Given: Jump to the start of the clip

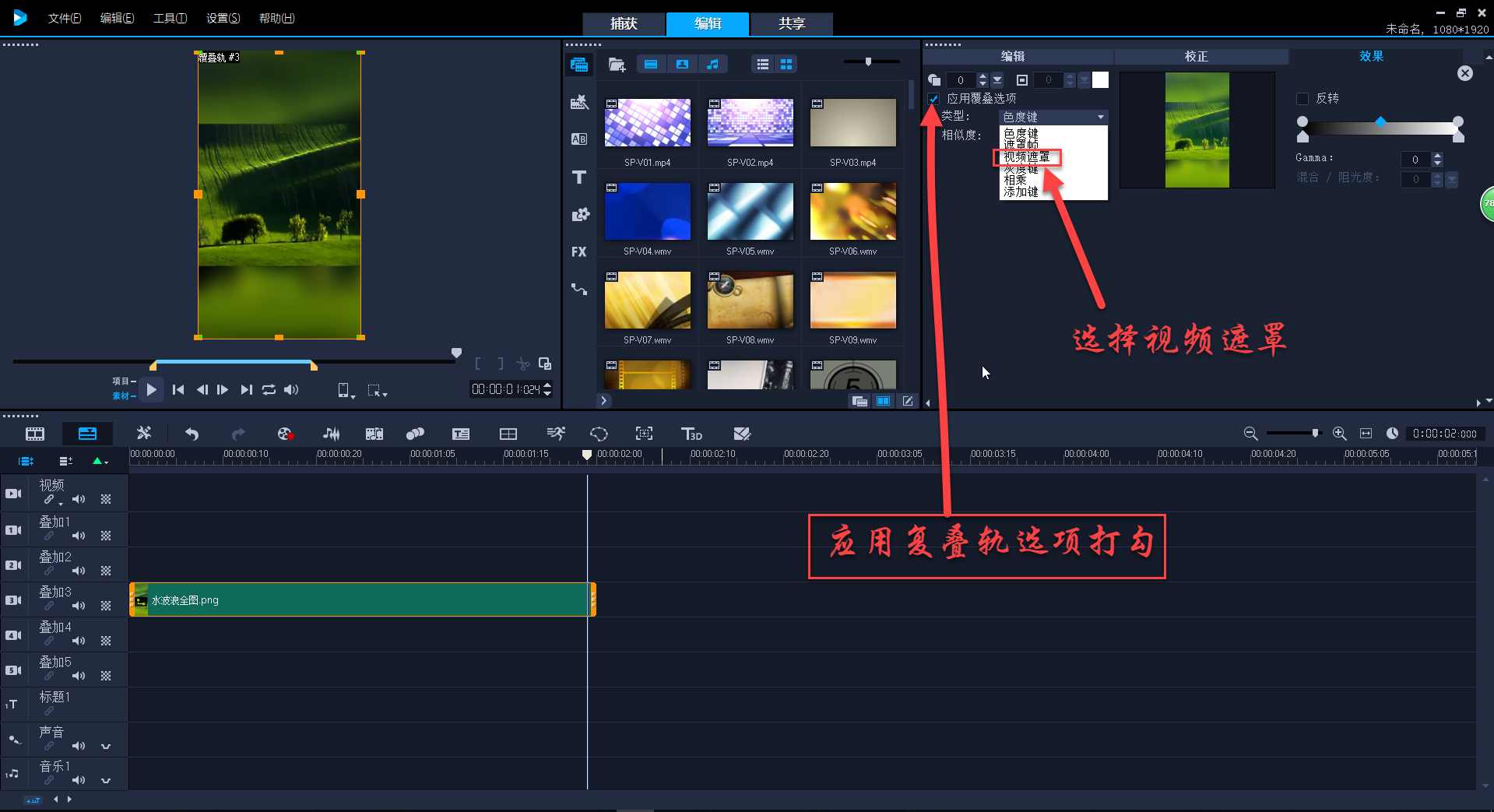Looking at the screenshot, I should [178, 390].
